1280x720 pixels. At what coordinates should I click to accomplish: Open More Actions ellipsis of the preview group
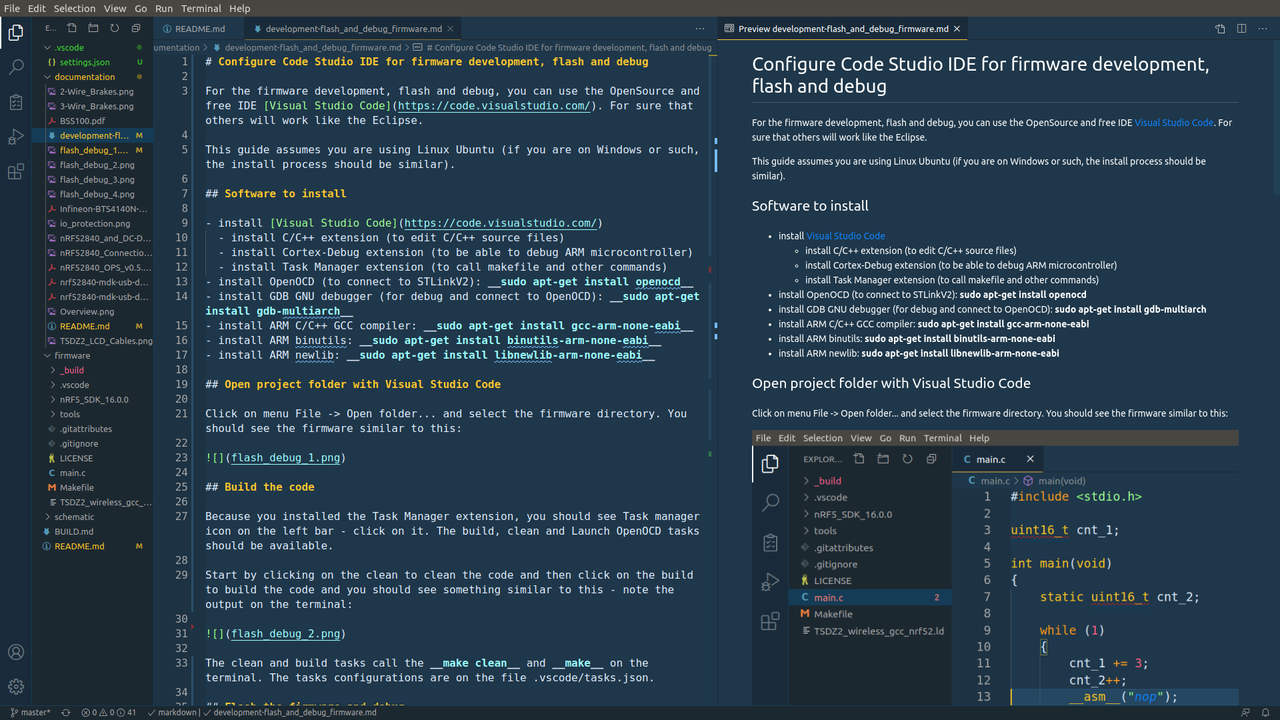tap(1263, 29)
